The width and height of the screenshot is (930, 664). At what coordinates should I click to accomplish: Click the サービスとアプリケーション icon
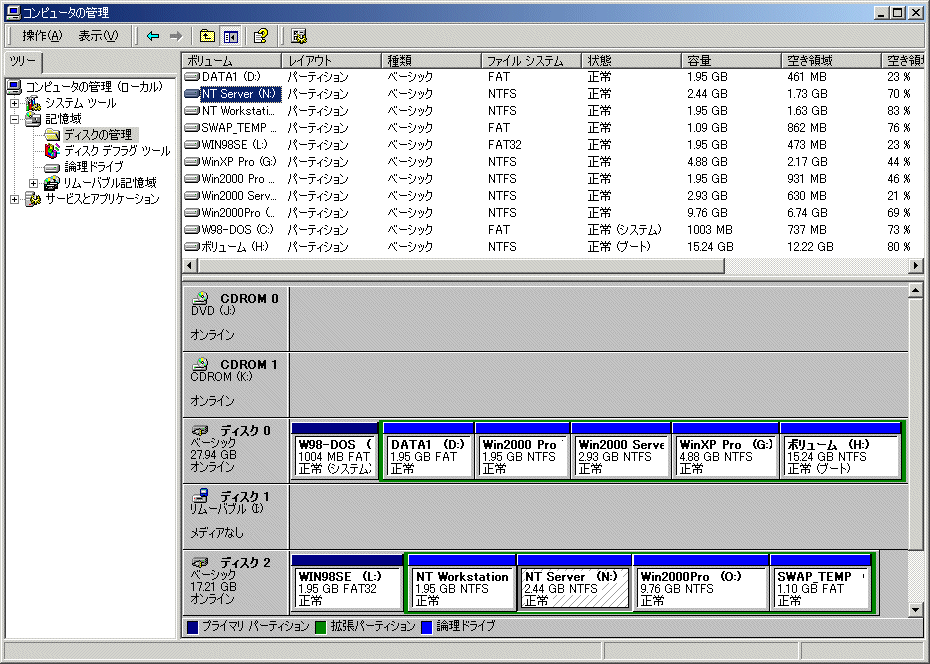pyautogui.click(x=33, y=199)
